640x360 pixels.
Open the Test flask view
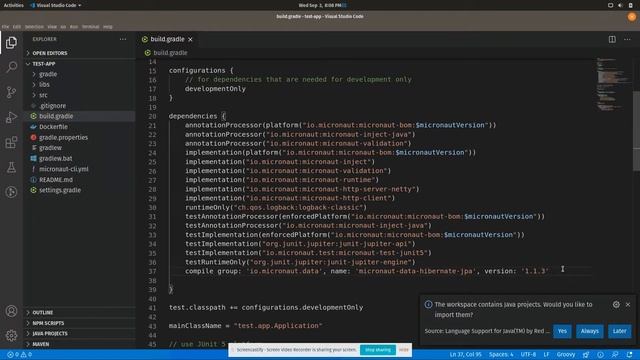pyautogui.click(x=11, y=167)
